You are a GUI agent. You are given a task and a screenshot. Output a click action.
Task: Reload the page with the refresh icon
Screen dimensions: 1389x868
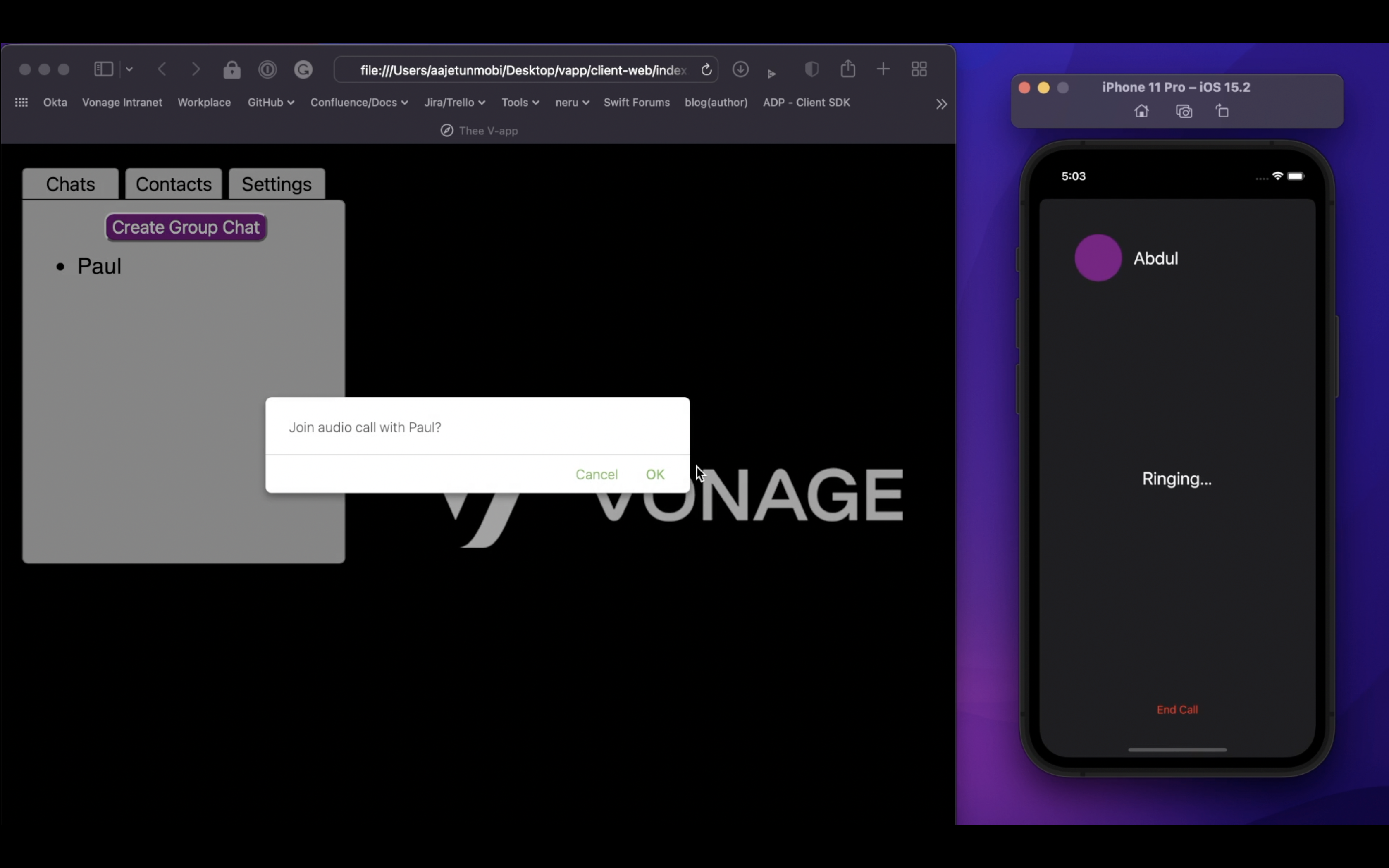(x=706, y=70)
